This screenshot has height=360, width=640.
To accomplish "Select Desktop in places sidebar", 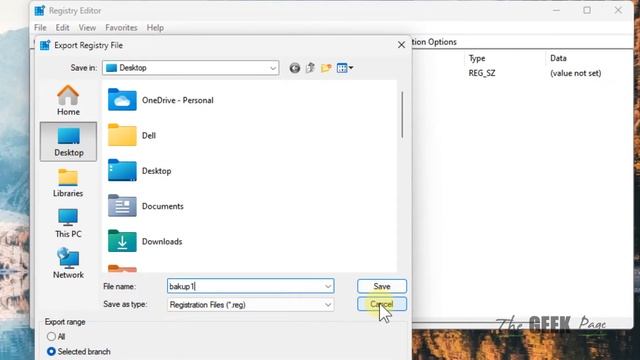I will point(69,142).
